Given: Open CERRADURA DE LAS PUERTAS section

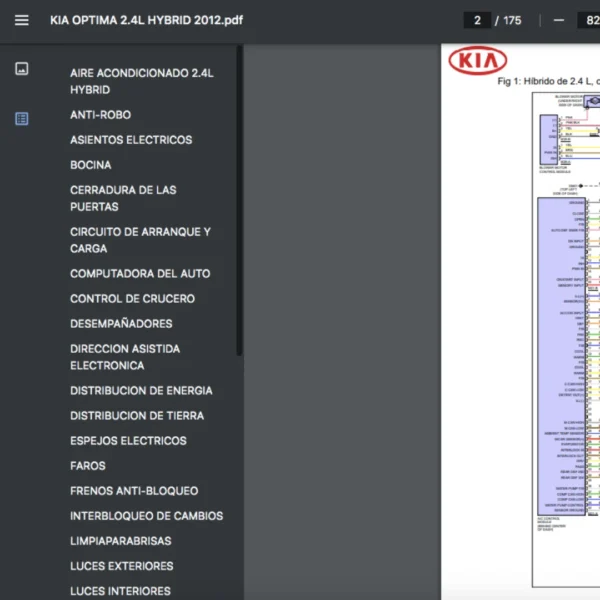Looking at the screenshot, I should 123,198.
